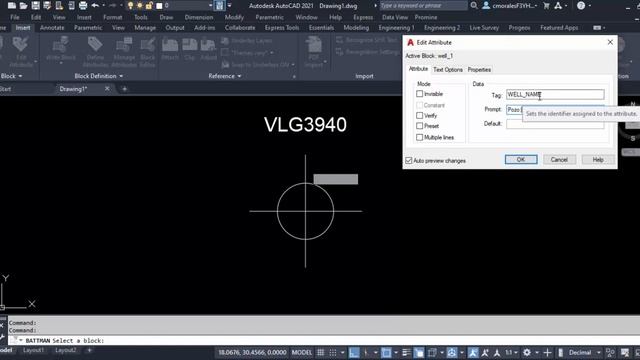Open the Dimension menu
640x360 pixels.
pos(199,17)
